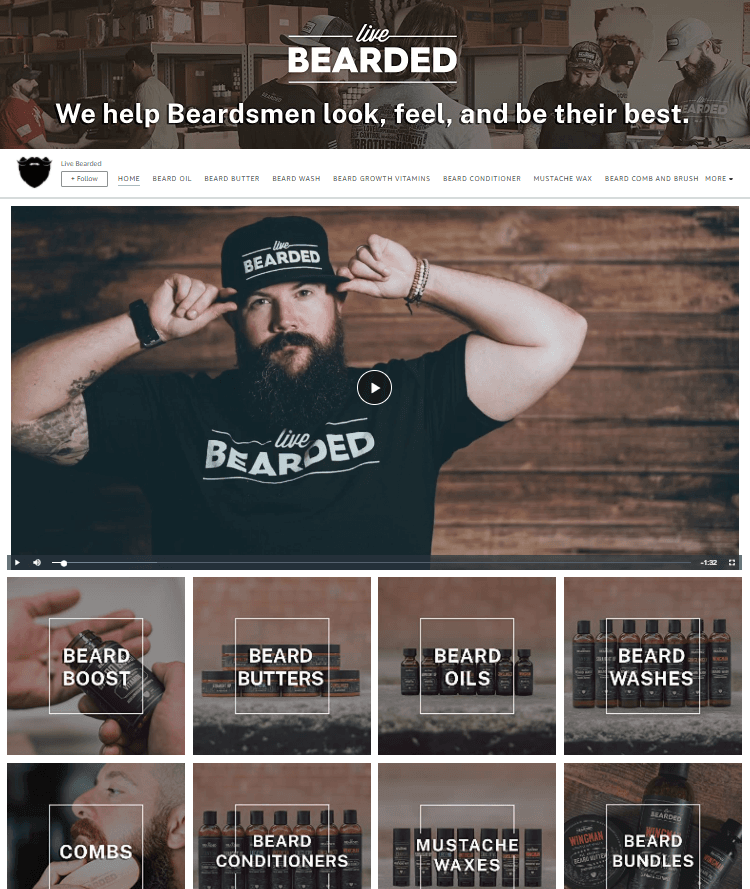Image resolution: width=750 pixels, height=889 pixels.
Task: Open fullscreen mode for the video
Action: pyautogui.click(x=732, y=562)
